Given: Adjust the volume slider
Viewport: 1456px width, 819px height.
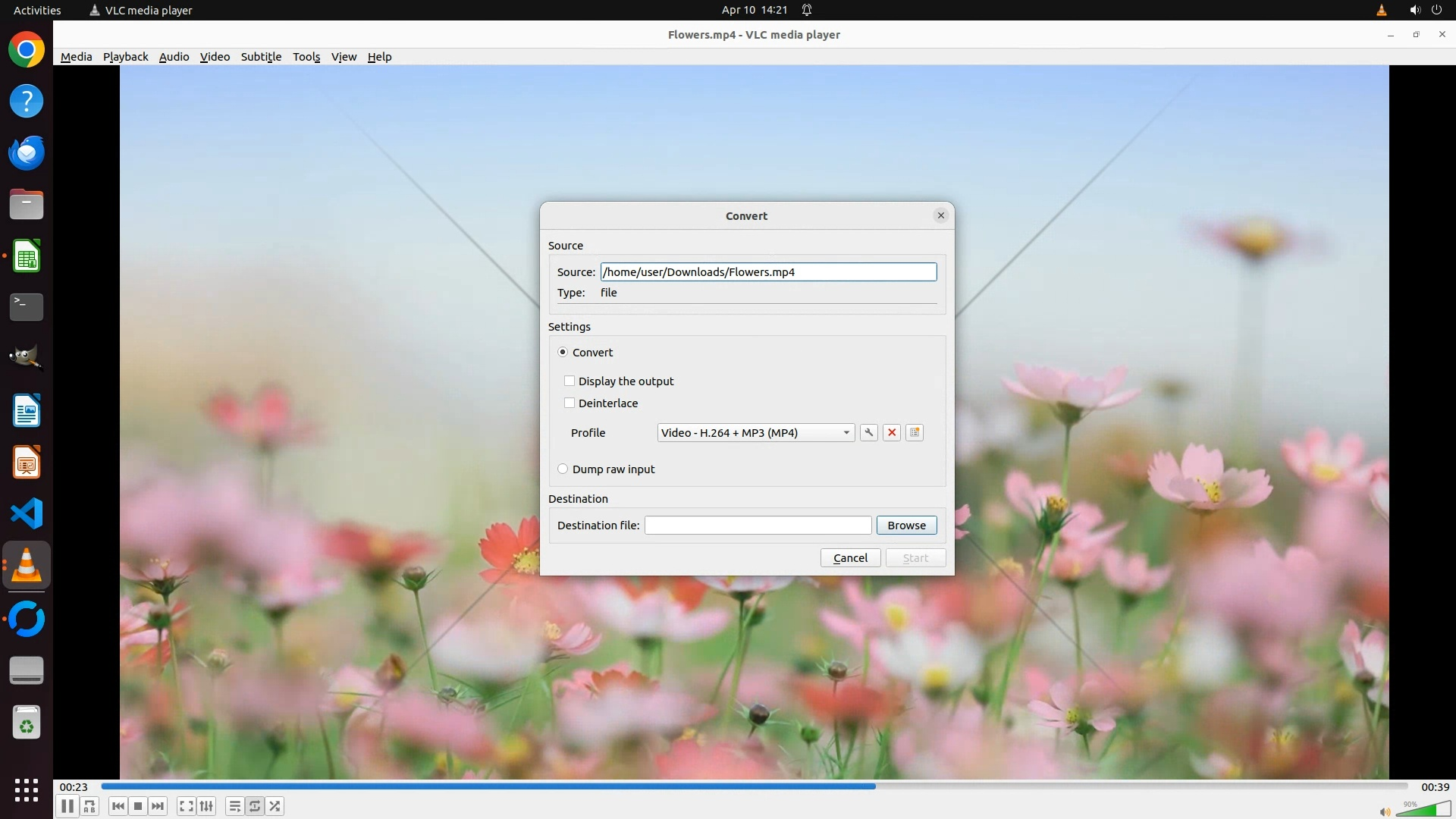Looking at the screenshot, I should pos(1423,810).
